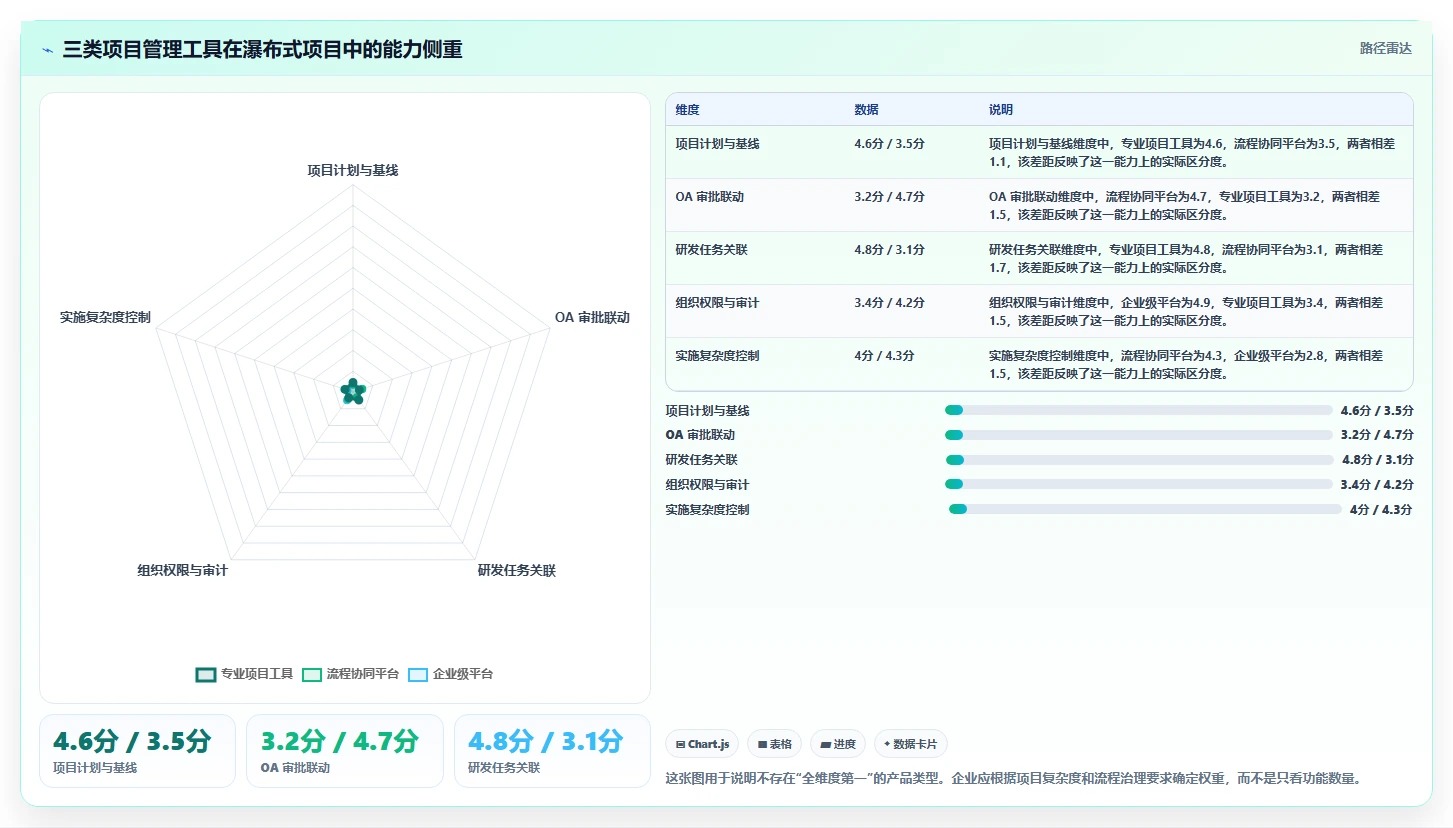
Task: Click 3.4分 / 4.2分 value beside progress bar
Action: tap(1376, 484)
